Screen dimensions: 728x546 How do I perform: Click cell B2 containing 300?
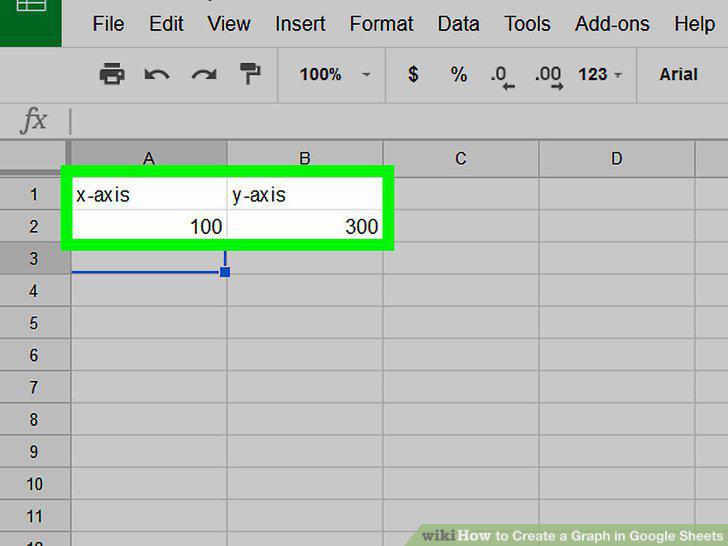[x=305, y=226]
